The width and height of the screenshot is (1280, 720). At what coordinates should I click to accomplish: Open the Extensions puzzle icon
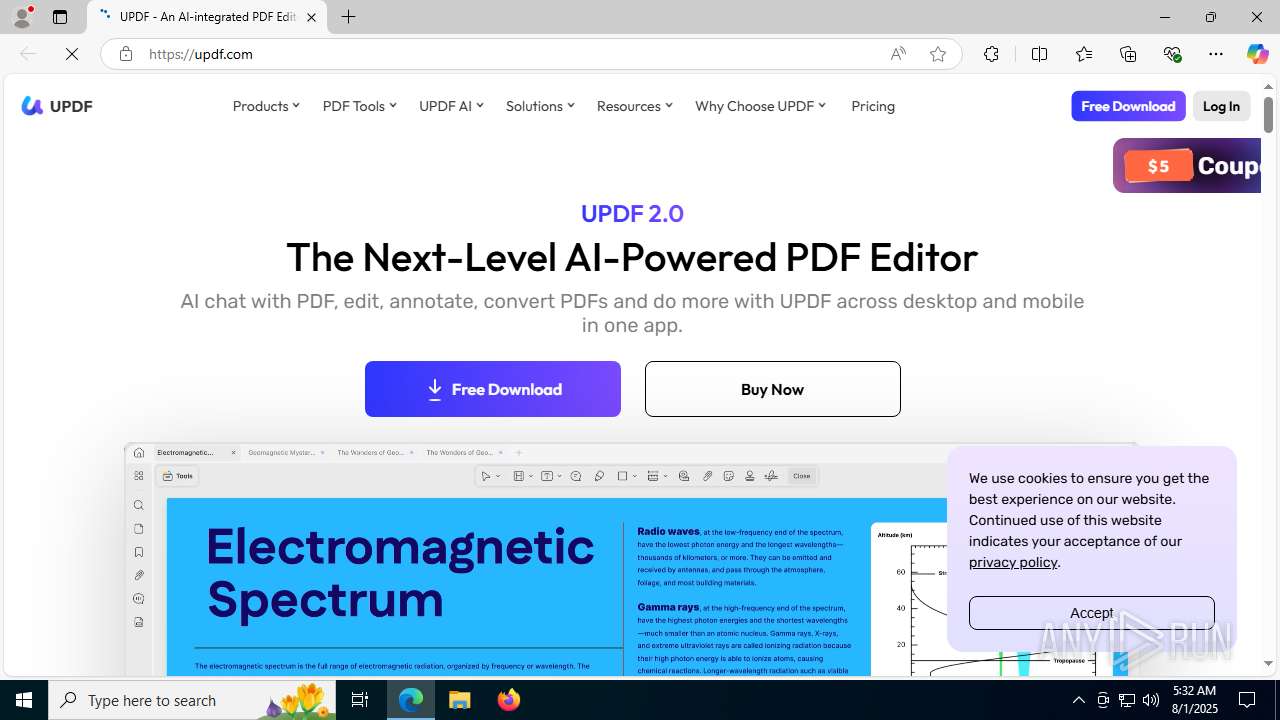point(991,54)
